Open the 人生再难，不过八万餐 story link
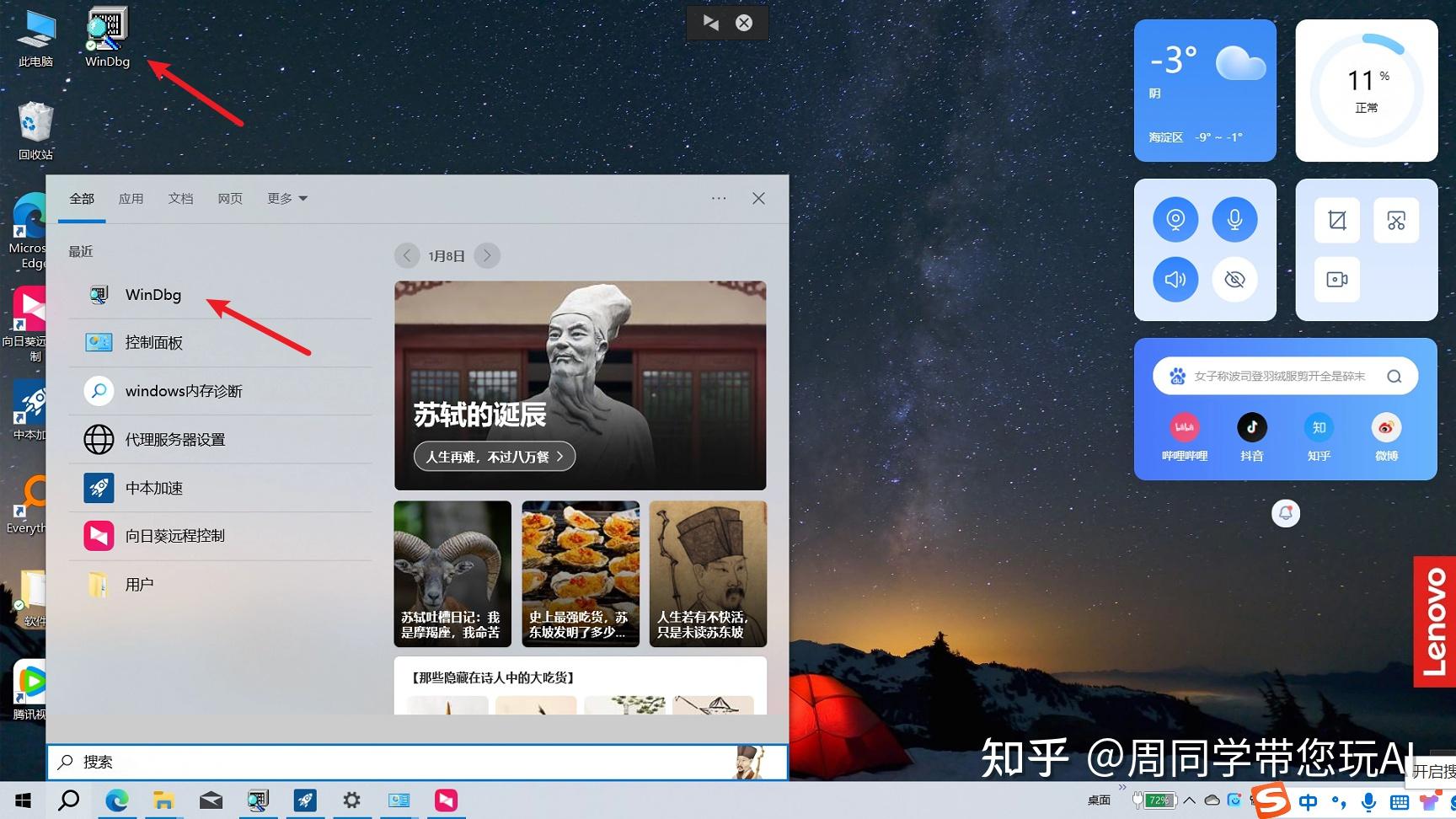The width and height of the screenshot is (1456, 819). (x=494, y=456)
